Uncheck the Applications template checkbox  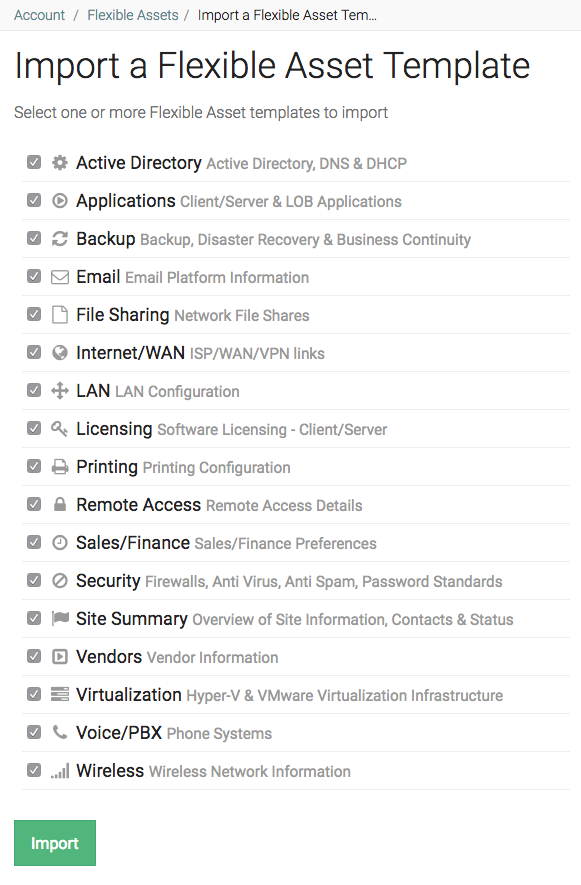(x=34, y=200)
